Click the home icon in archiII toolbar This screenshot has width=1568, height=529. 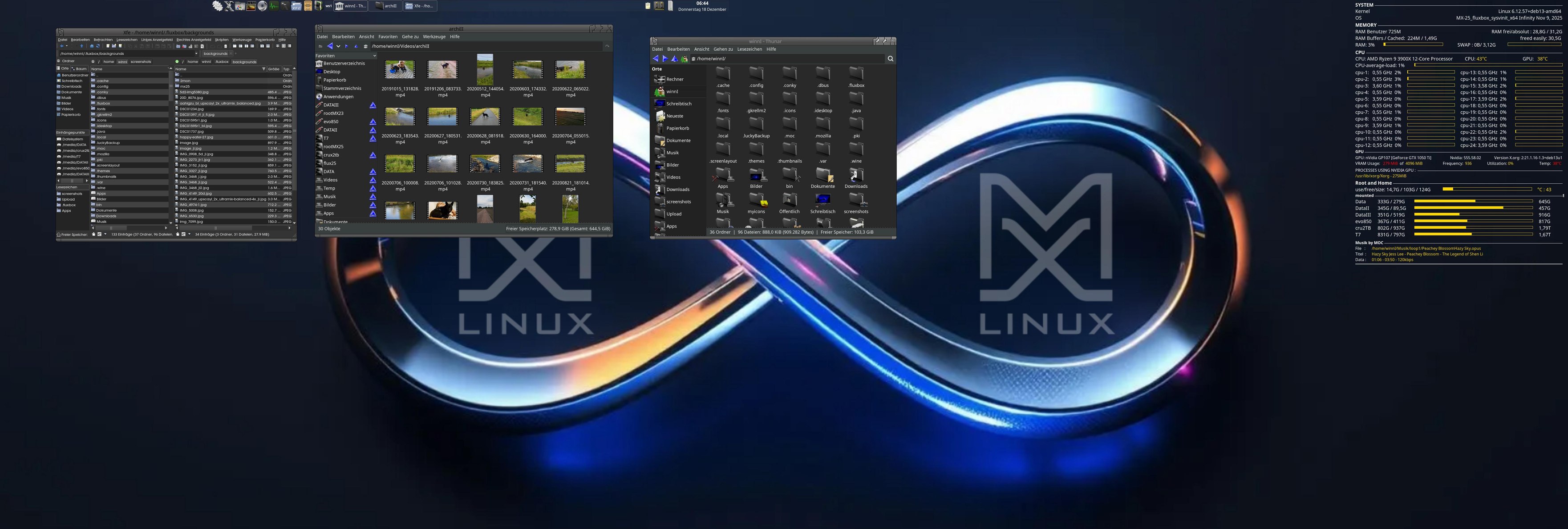(x=365, y=46)
